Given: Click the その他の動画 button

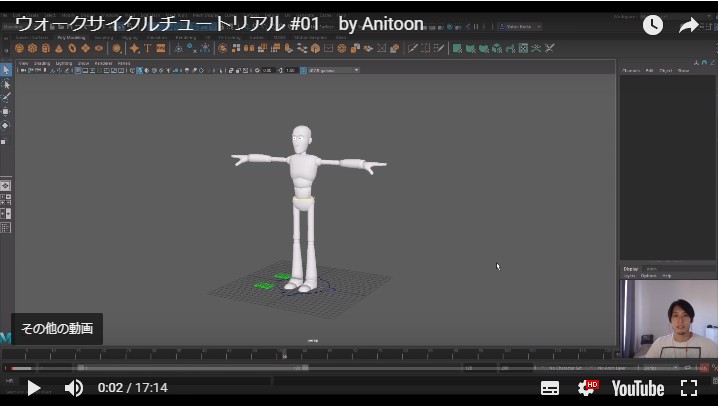Looking at the screenshot, I should pyautogui.click(x=57, y=328).
